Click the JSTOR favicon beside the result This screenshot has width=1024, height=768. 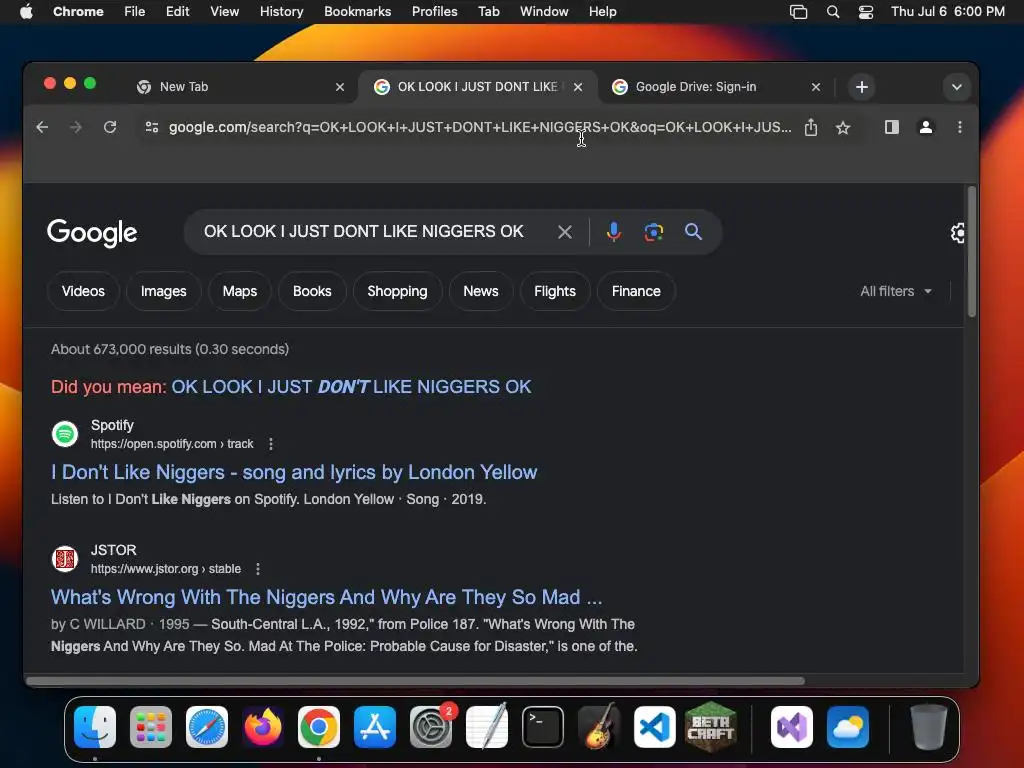click(x=65, y=559)
